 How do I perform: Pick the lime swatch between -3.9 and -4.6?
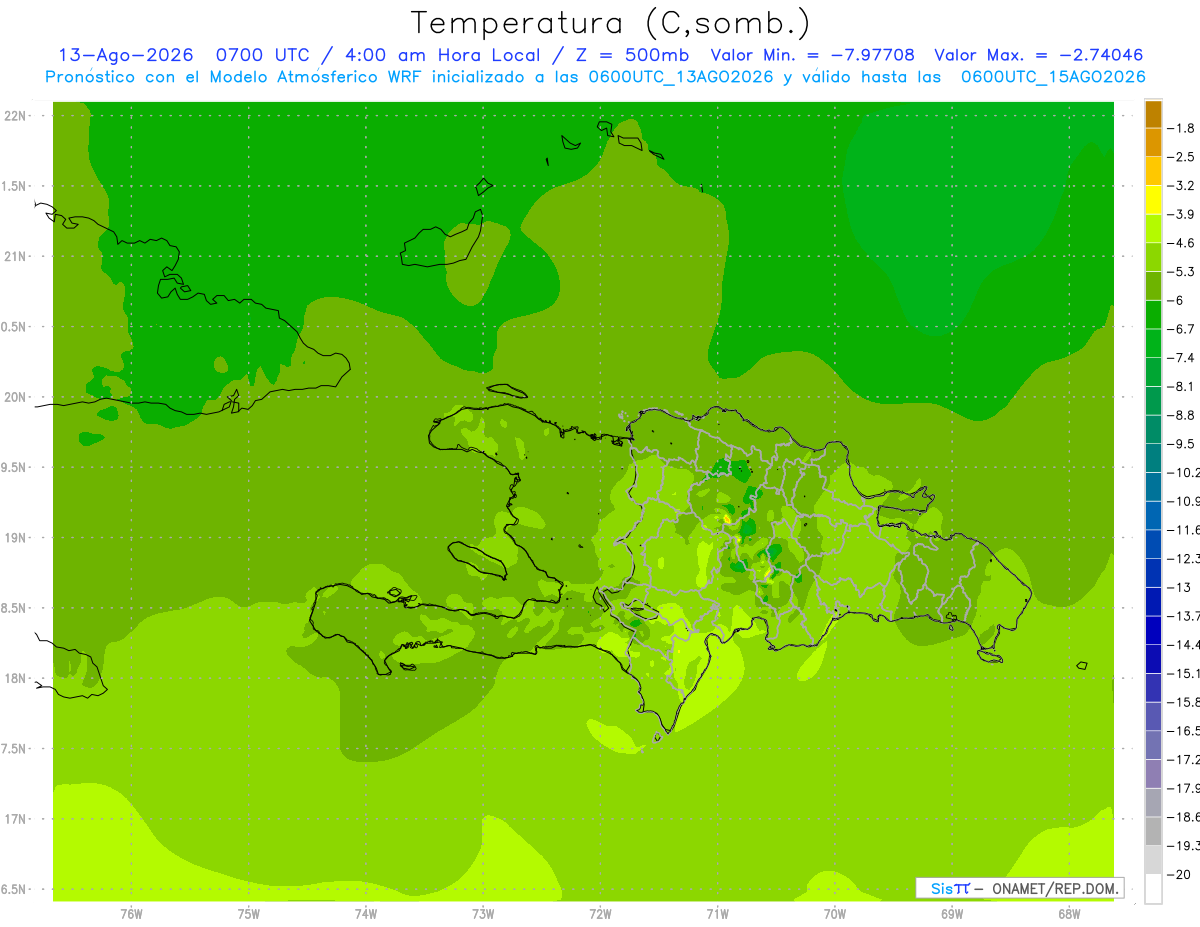click(1153, 228)
